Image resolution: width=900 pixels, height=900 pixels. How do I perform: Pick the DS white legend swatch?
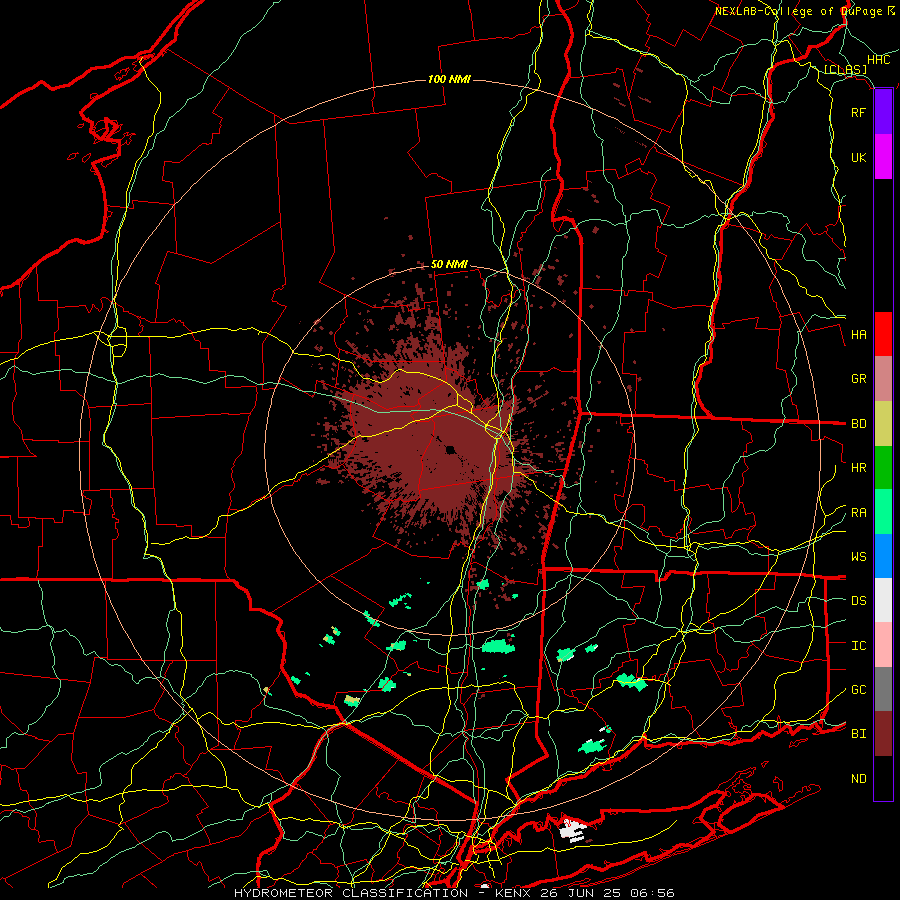click(x=883, y=600)
